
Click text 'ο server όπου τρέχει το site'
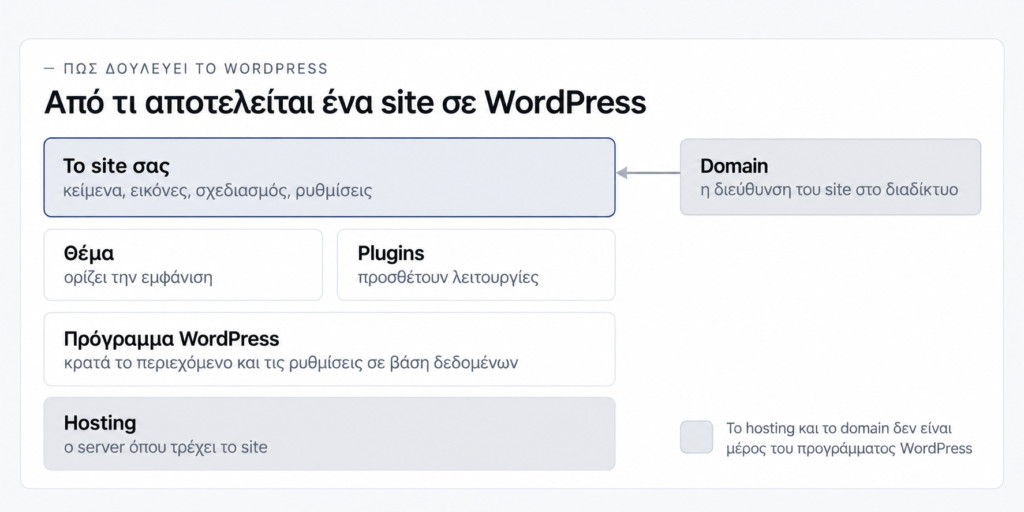coord(165,447)
